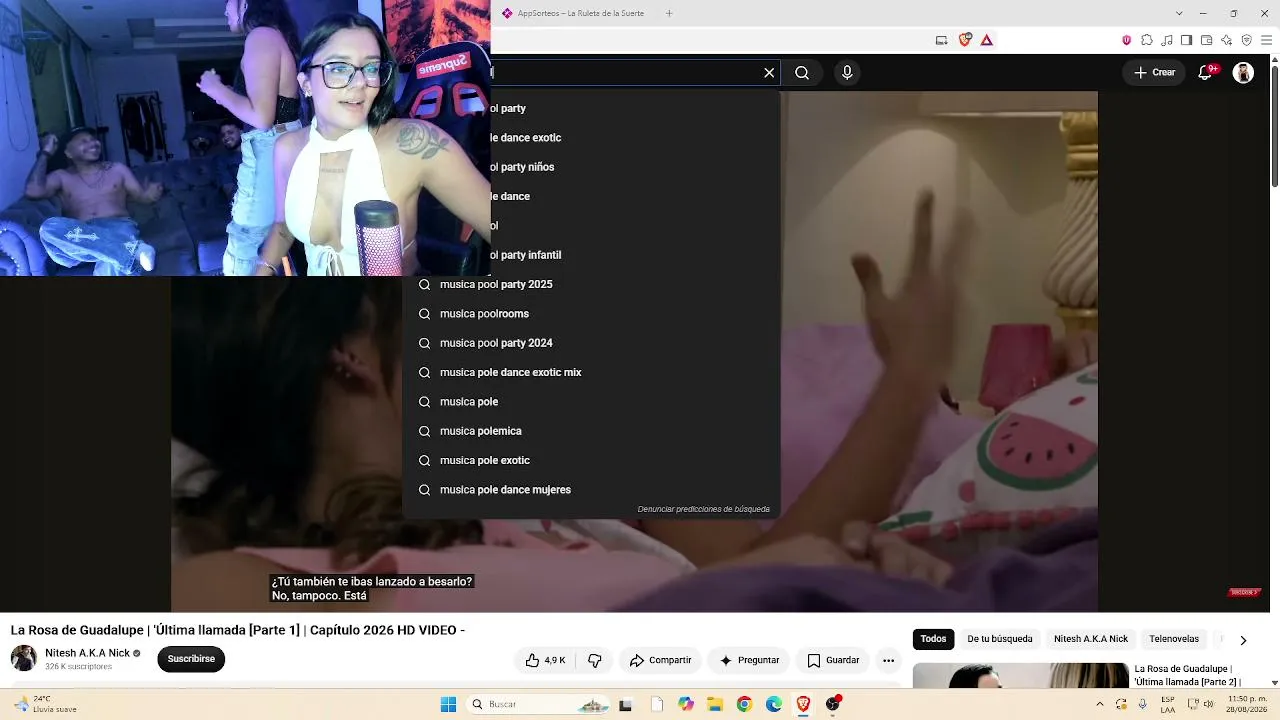Open Leo AI sparkle icon in toolbar

(x=1226, y=40)
